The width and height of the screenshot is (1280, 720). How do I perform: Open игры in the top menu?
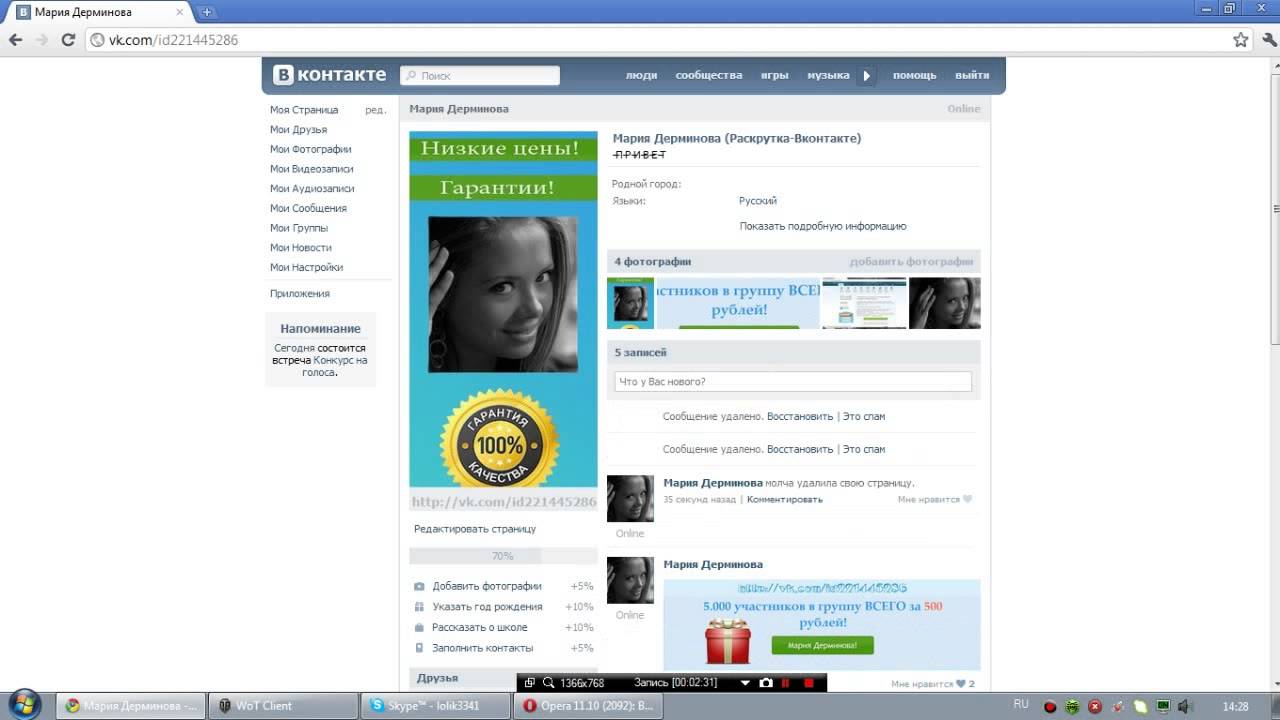tap(774, 75)
